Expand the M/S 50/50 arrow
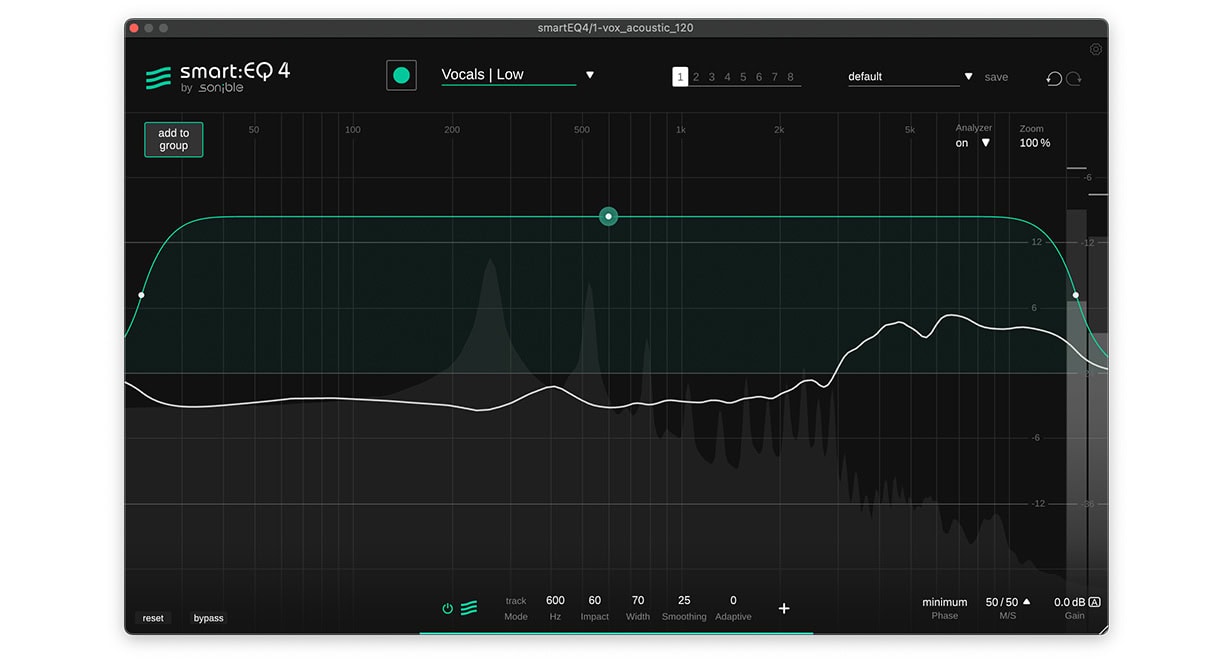 1026,602
